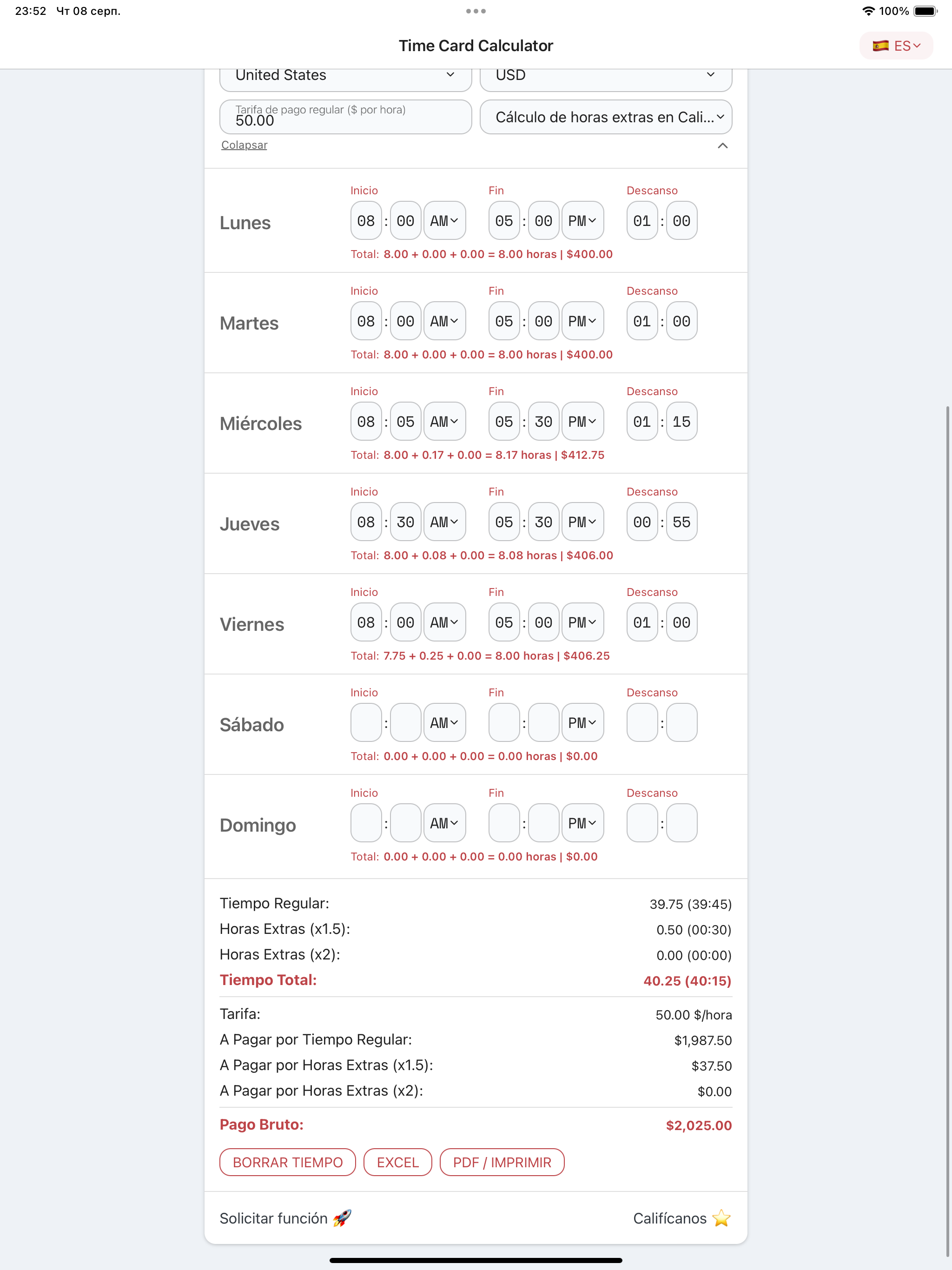The image size is (952, 1270).
Task: Toggle Sábado start AM selector
Action: (x=444, y=722)
